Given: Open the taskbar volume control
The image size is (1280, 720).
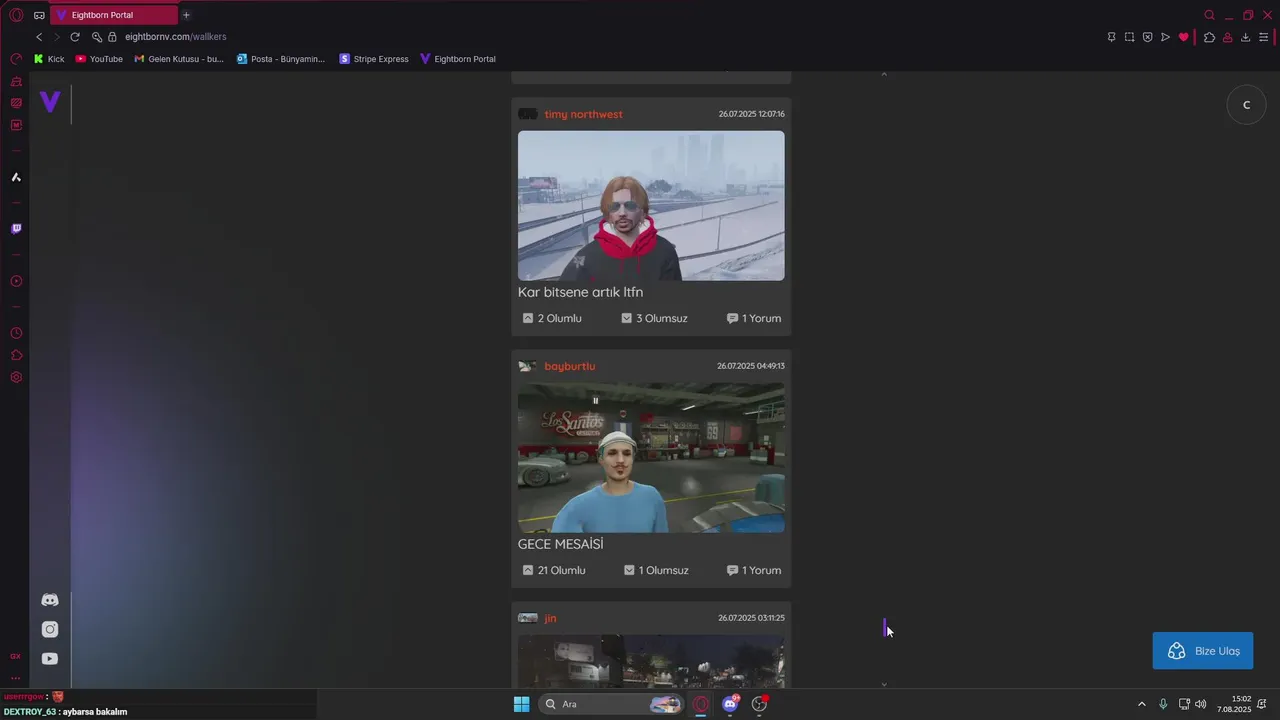Looking at the screenshot, I should tap(1201, 704).
